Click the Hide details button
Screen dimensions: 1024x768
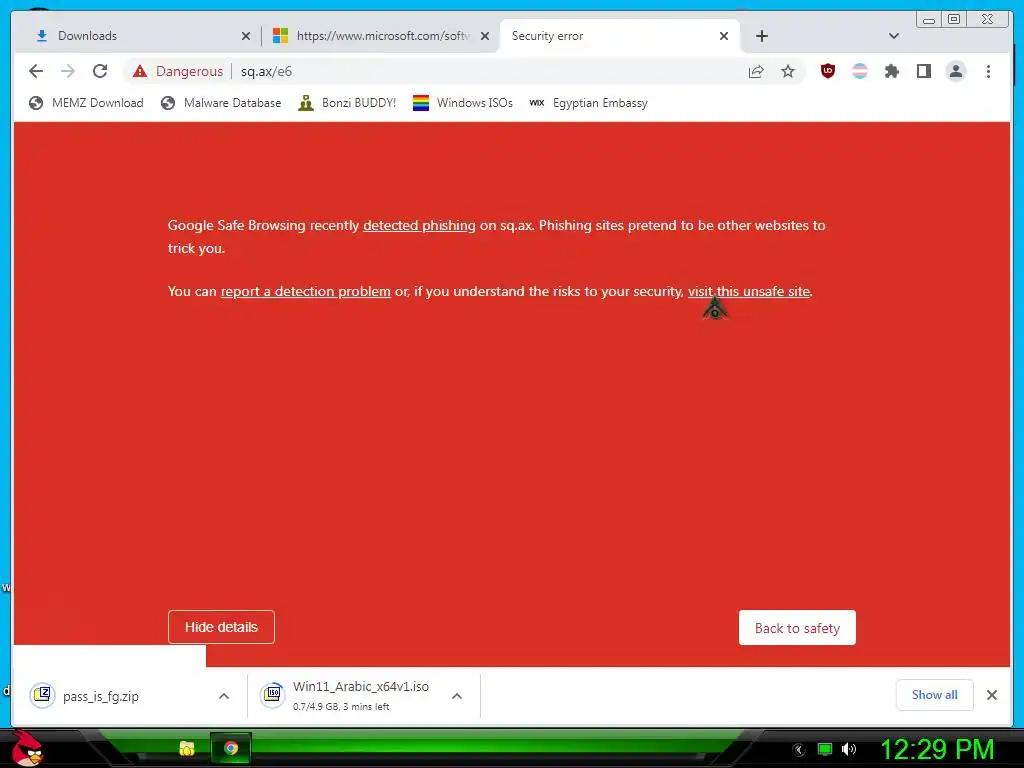tap(221, 627)
